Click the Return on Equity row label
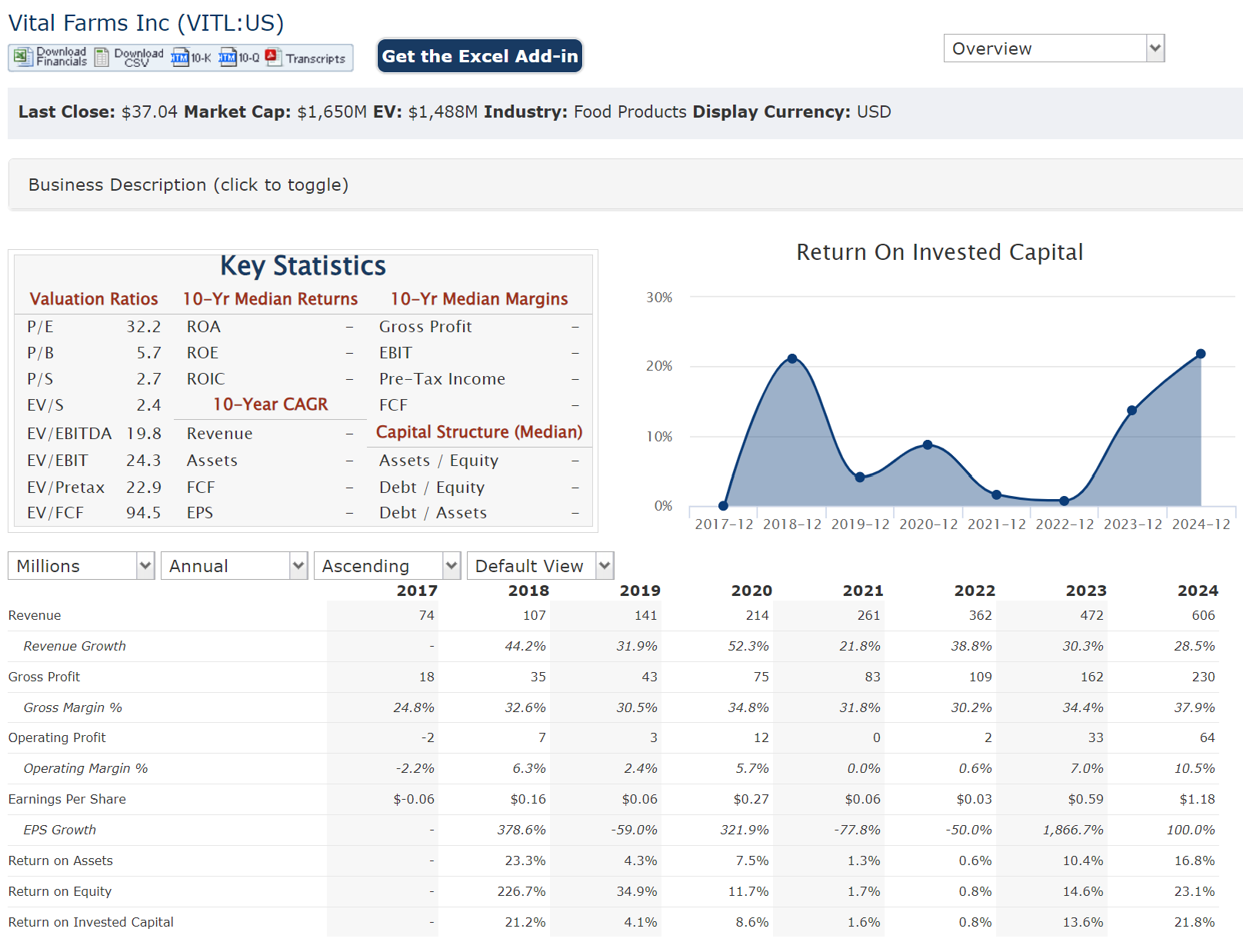The width and height of the screenshot is (1243, 952). tap(60, 891)
